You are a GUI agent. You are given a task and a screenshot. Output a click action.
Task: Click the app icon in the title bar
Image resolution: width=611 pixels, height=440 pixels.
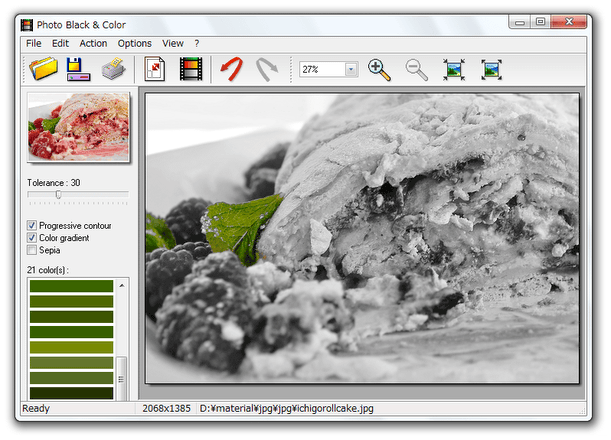(27, 25)
